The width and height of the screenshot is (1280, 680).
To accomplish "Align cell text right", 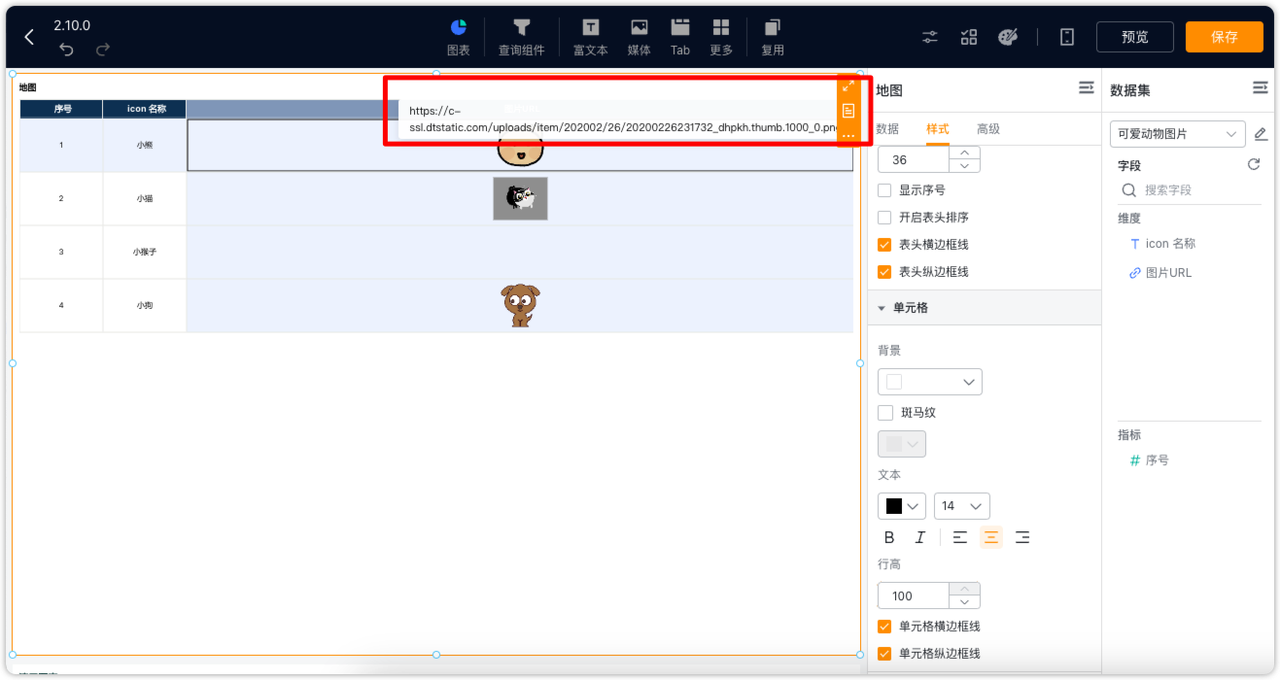I will (x=1022, y=537).
